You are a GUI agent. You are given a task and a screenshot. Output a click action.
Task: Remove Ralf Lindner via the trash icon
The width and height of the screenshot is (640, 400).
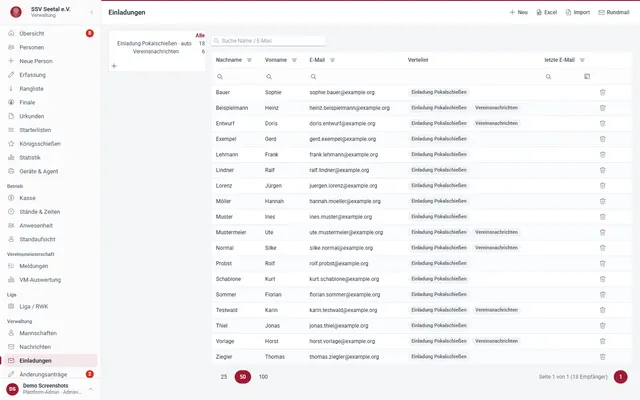coord(602,170)
